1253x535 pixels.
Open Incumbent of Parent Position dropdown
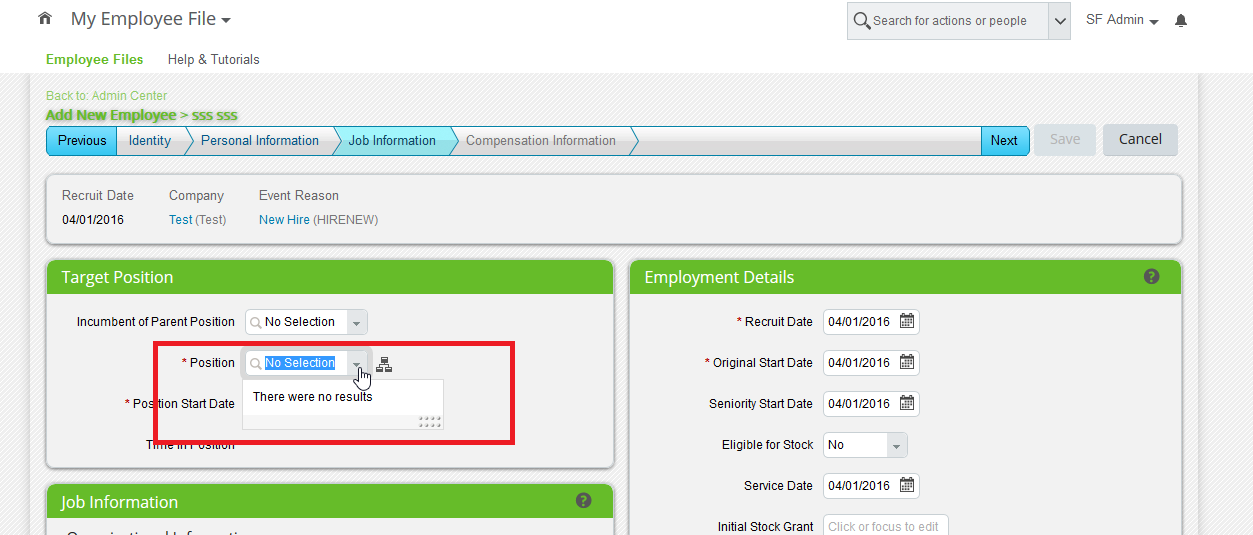[x=357, y=322]
